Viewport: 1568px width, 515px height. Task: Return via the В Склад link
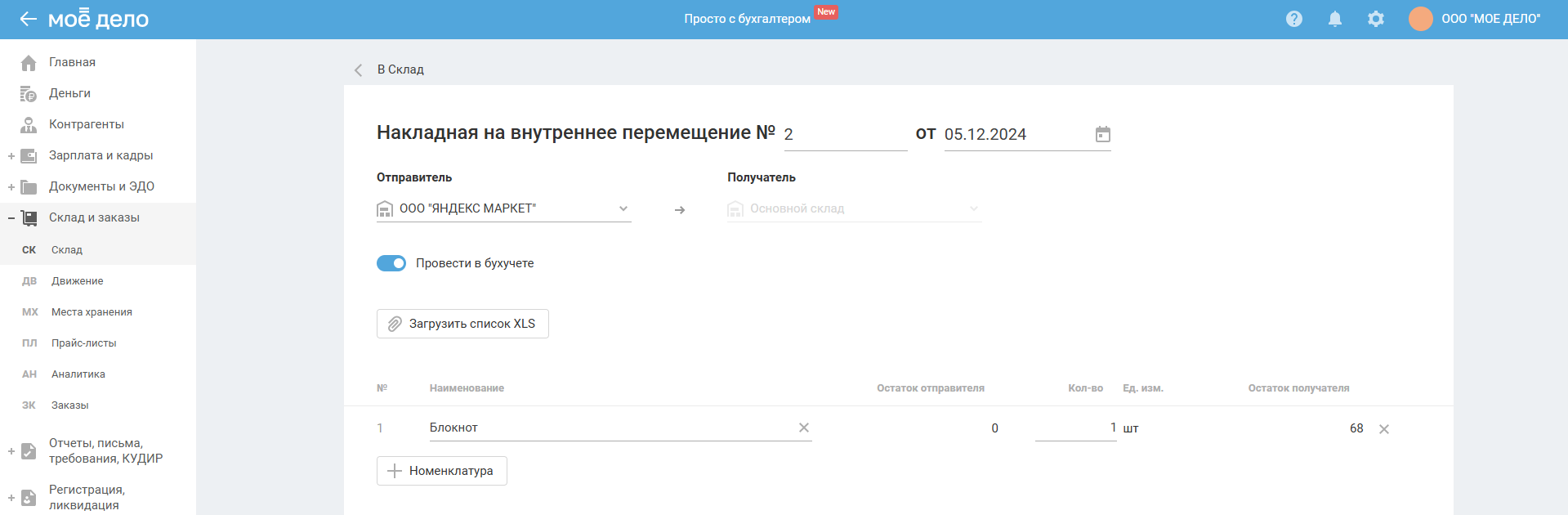pos(400,69)
